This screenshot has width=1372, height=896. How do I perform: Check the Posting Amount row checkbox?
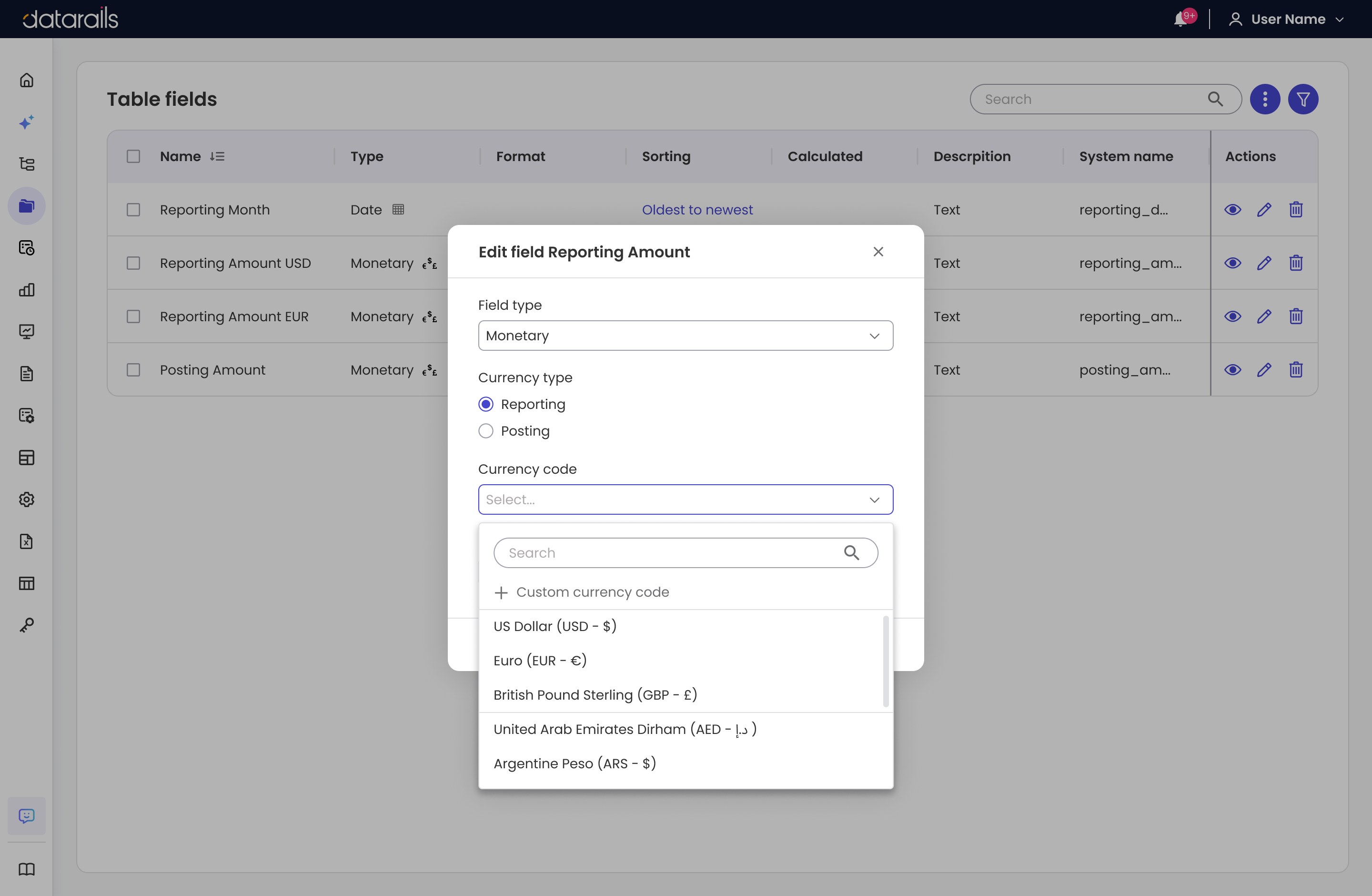point(133,369)
